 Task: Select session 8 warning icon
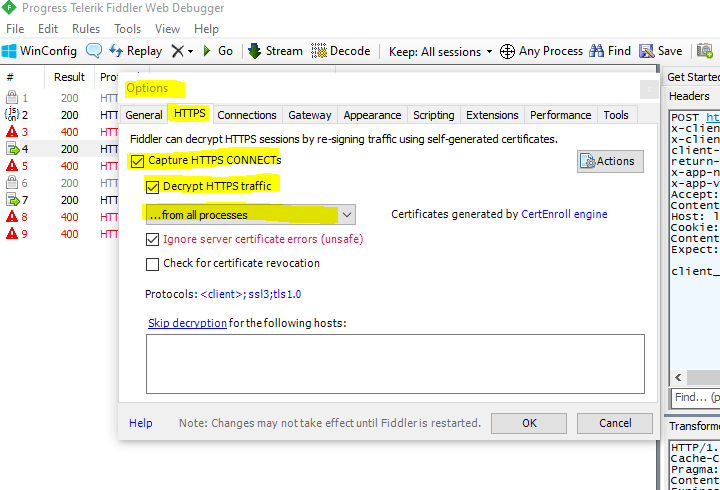tap(12, 217)
